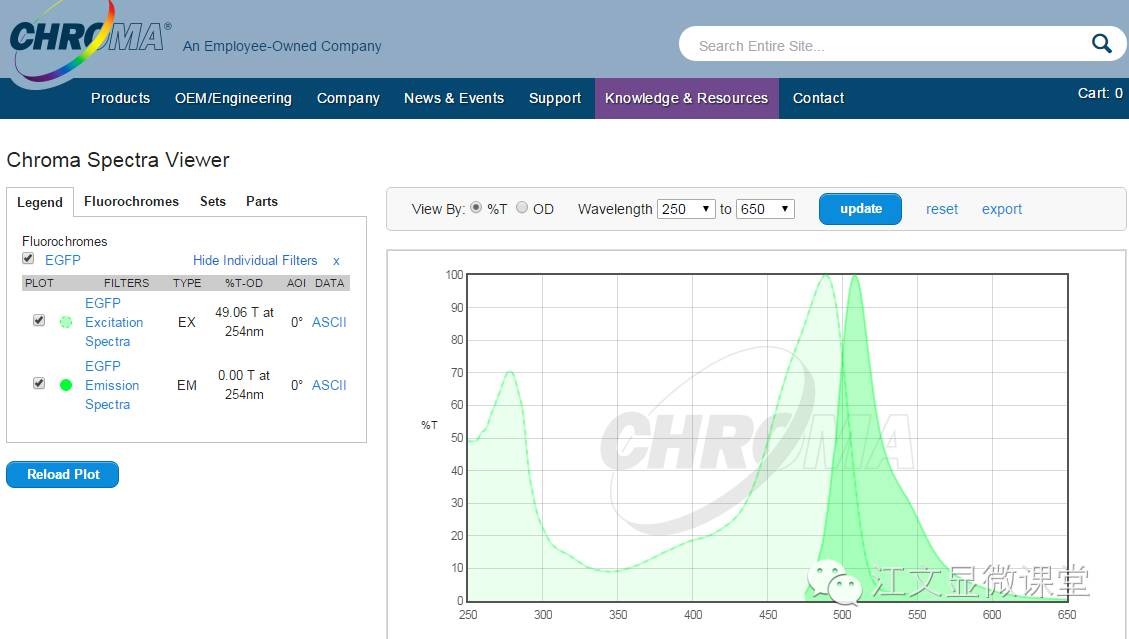The width and height of the screenshot is (1129, 639).
Task: Click the Chroma logo
Action: 89,39
